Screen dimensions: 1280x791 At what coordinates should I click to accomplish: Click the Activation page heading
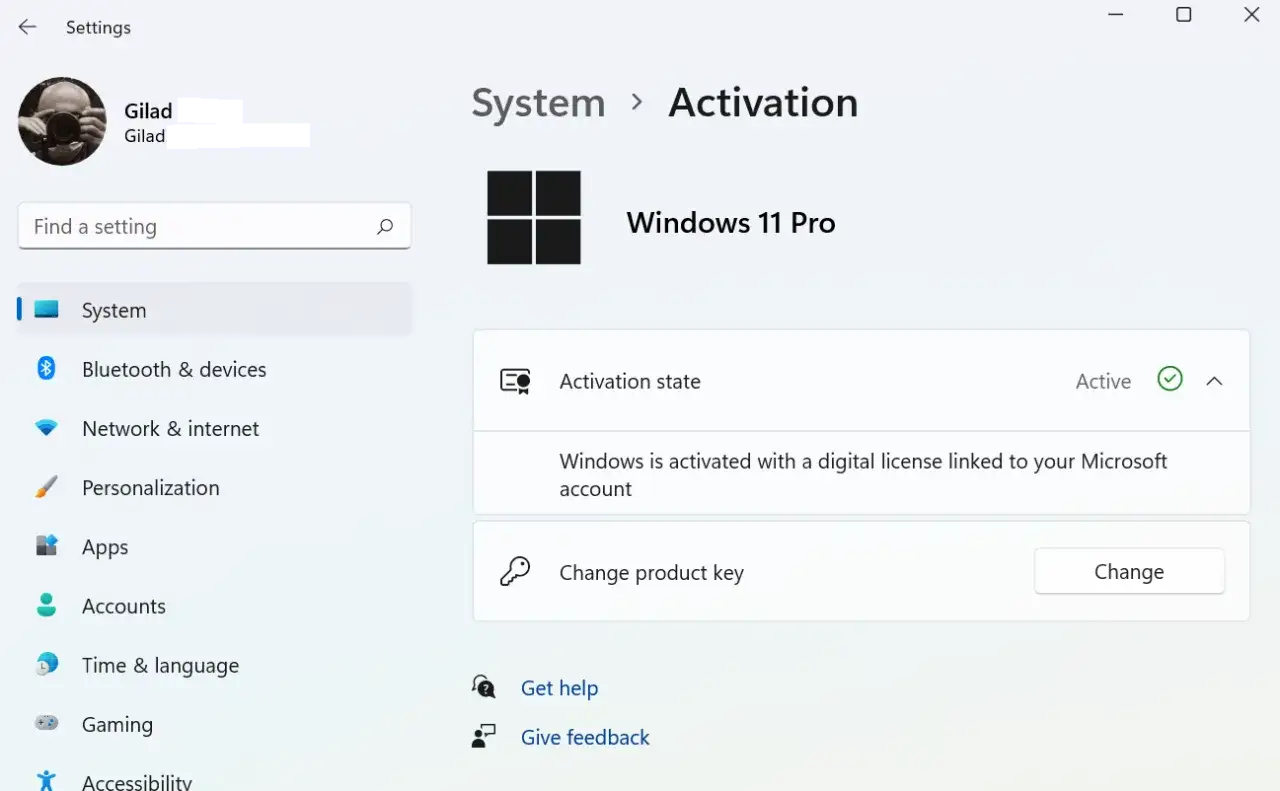[763, 103]
